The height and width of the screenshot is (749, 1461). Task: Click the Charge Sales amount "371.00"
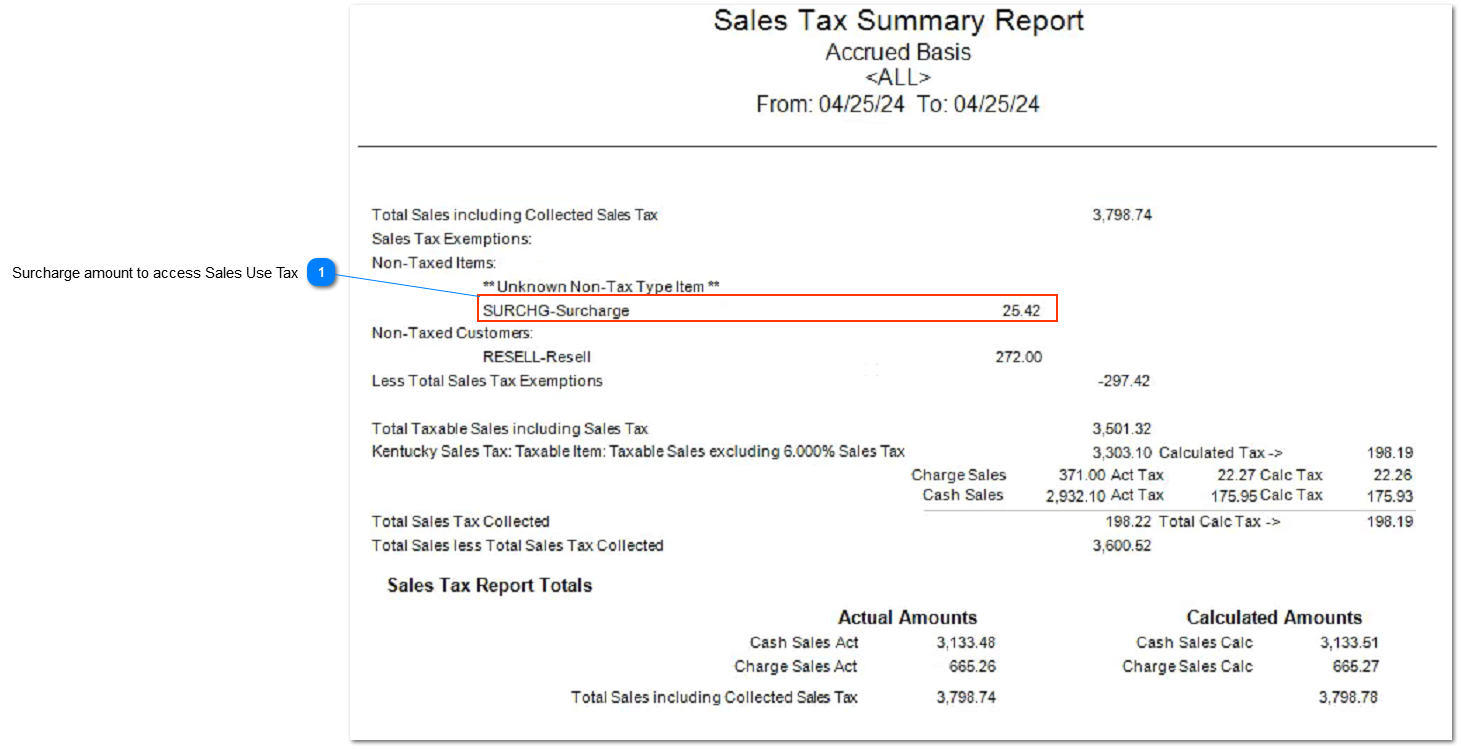click(1082, 475)
